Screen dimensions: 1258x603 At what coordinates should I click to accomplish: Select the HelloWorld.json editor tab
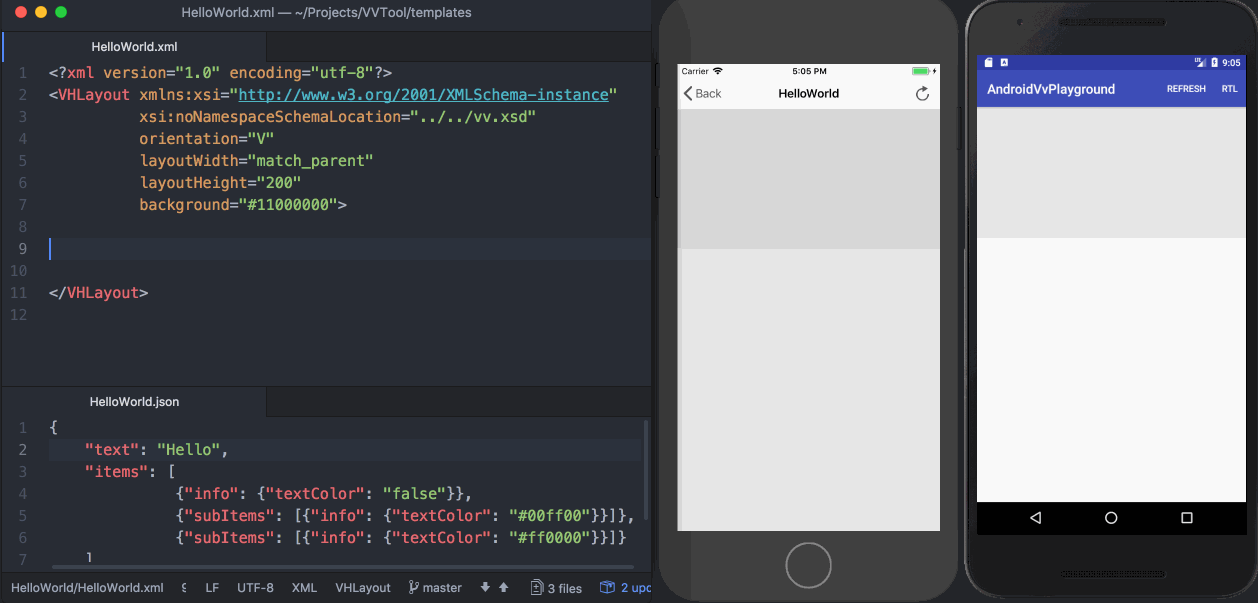pyautogui.click(x=134, y=402)
